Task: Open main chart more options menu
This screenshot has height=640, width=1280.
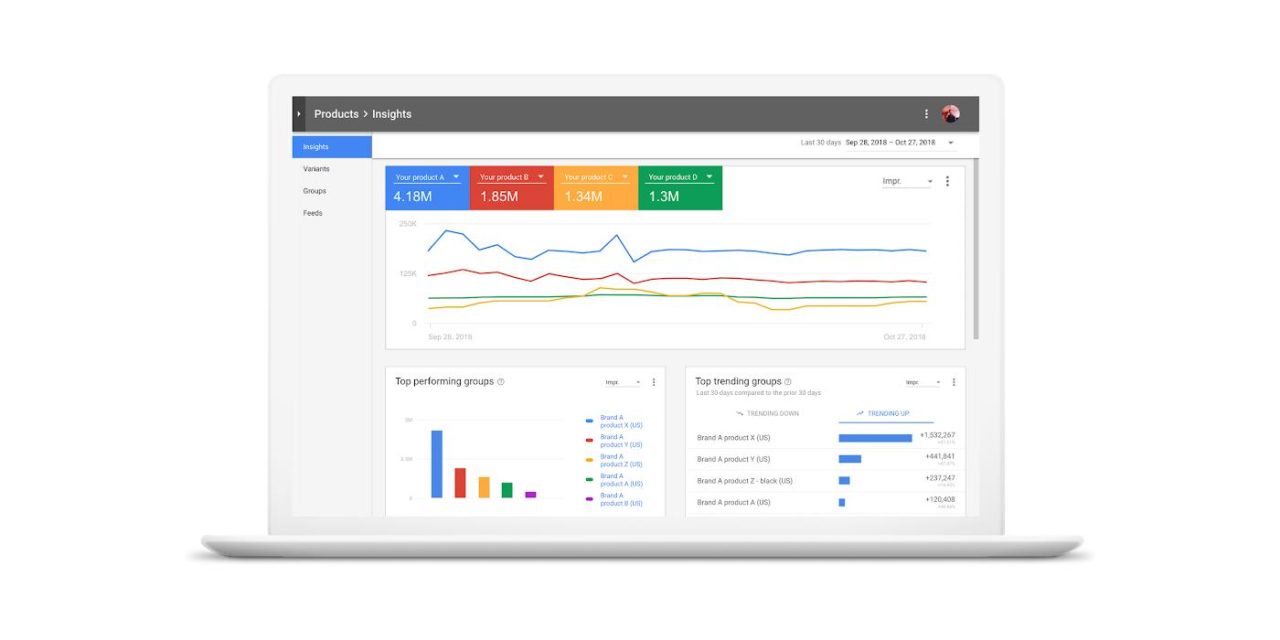Action: 947,181
